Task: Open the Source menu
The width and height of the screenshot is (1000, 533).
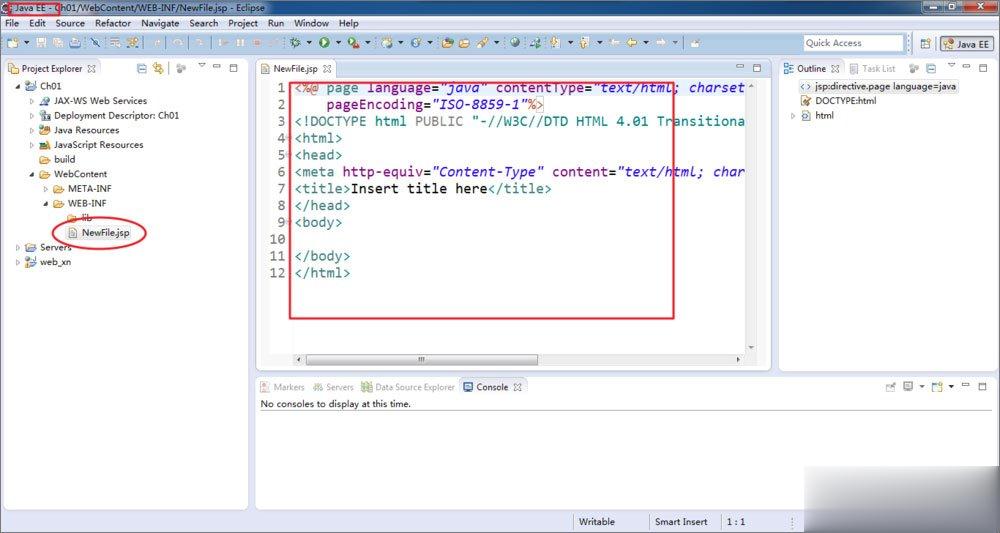Action: click(70, 23)
